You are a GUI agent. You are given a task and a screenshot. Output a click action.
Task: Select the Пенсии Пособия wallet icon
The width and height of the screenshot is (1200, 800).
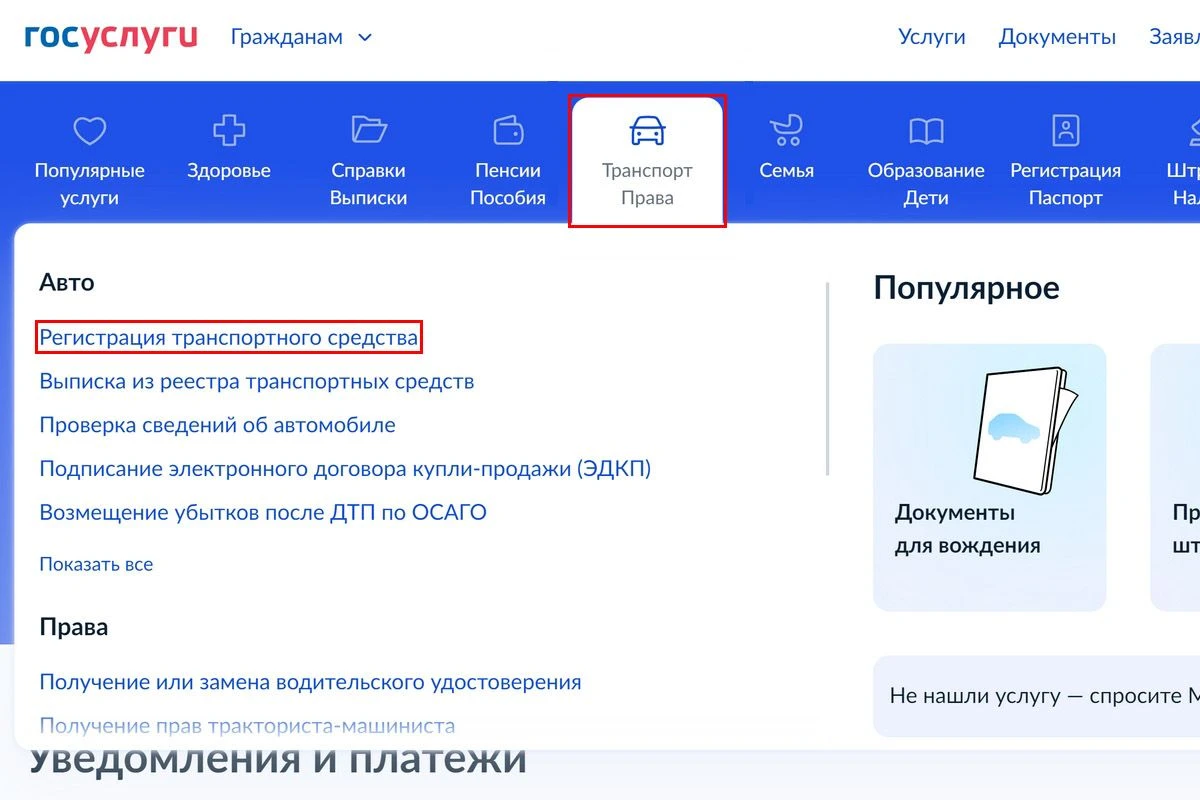508,130
